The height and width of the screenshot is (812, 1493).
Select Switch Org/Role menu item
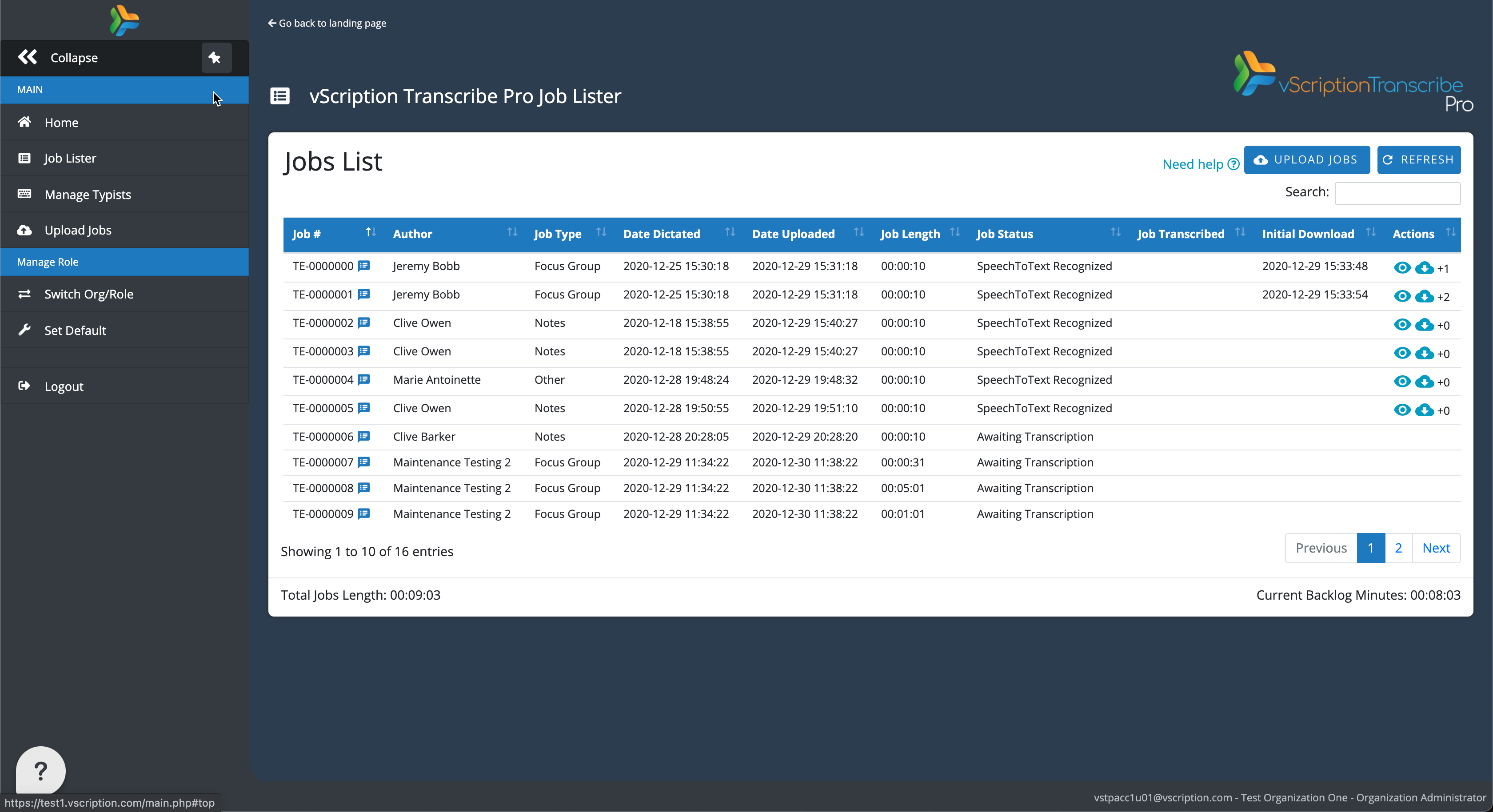89,294
